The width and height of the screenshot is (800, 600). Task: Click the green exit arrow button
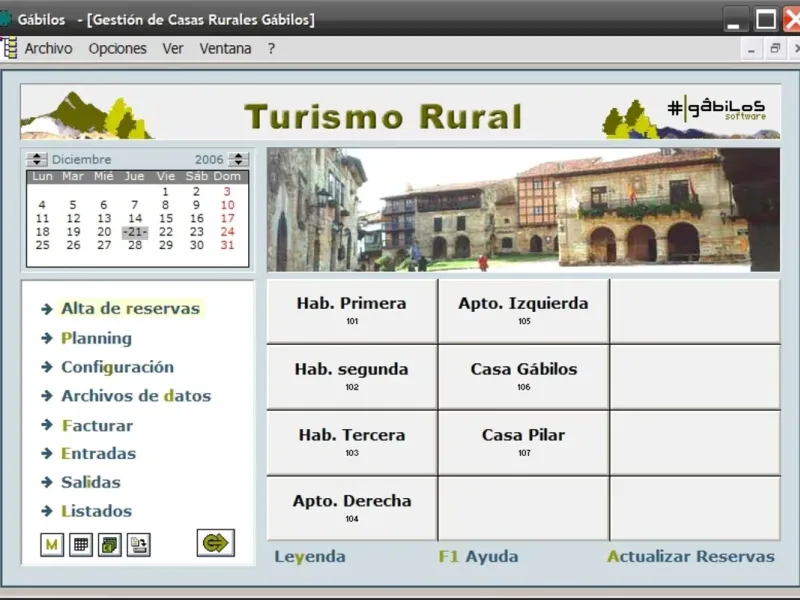point(215,543)
